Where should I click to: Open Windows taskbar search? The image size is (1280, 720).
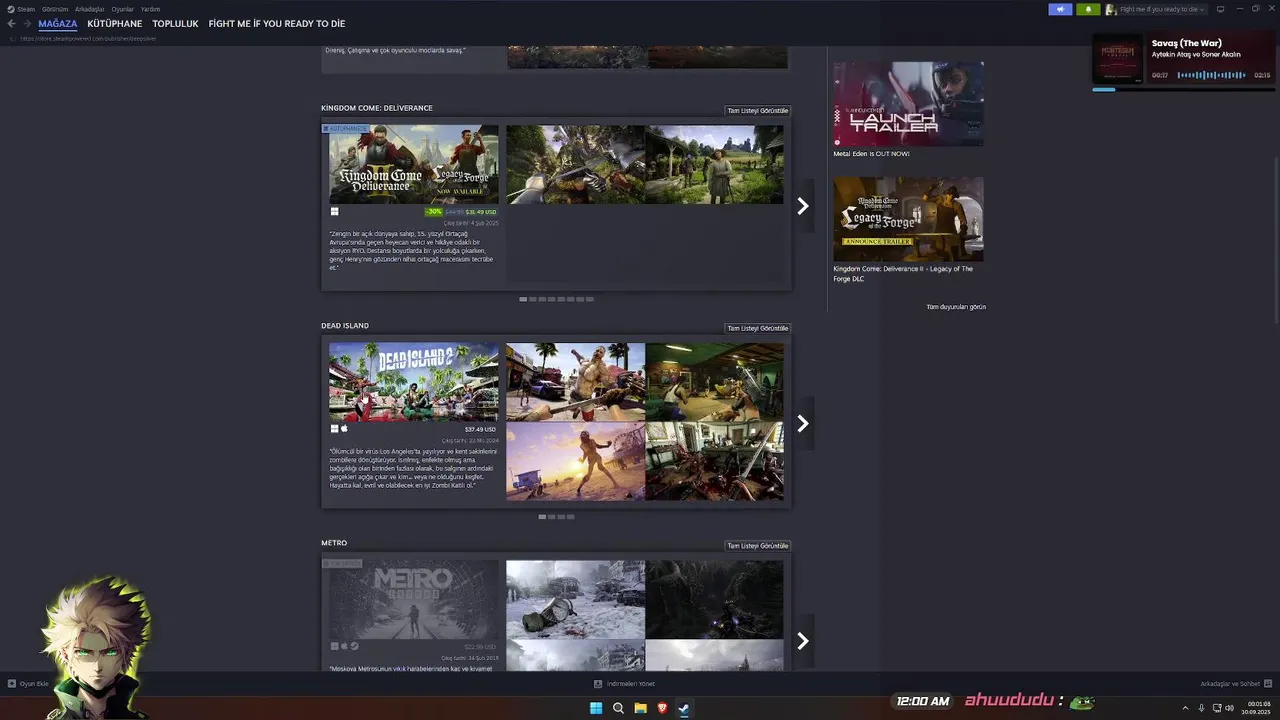click(x=618, y=708)
